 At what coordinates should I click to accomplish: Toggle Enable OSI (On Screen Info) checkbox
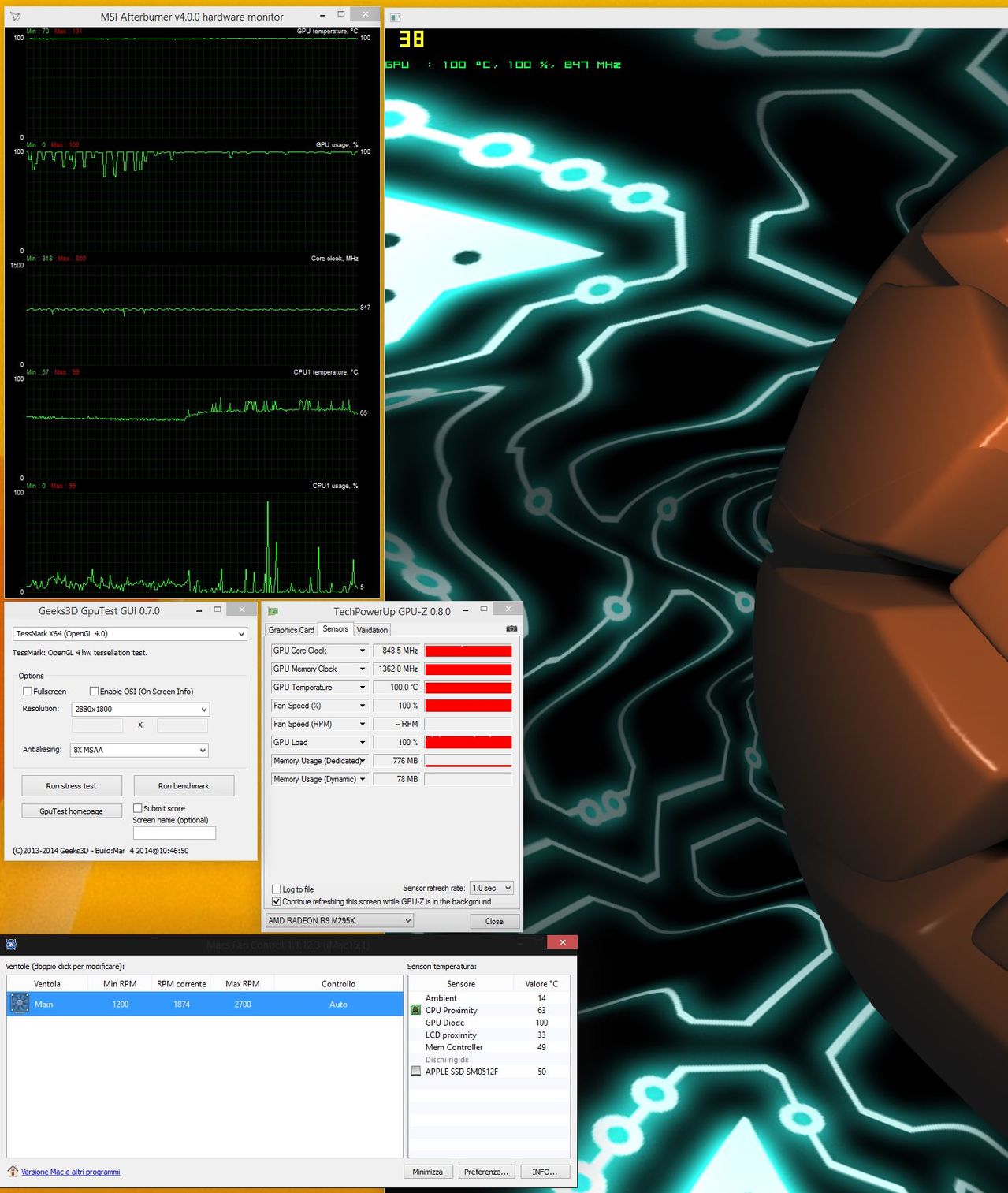click(x=94, y=692)
